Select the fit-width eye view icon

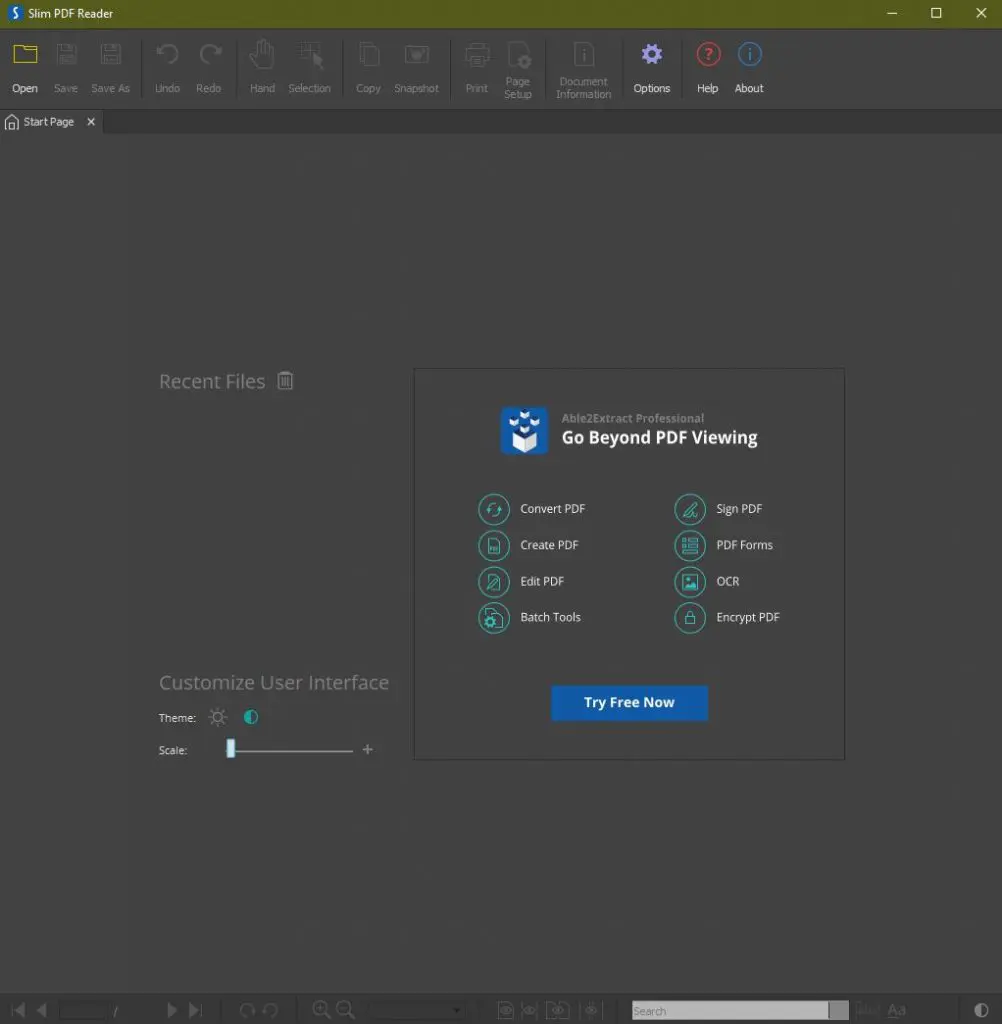pyautogui.click(x=530, y=1010)
